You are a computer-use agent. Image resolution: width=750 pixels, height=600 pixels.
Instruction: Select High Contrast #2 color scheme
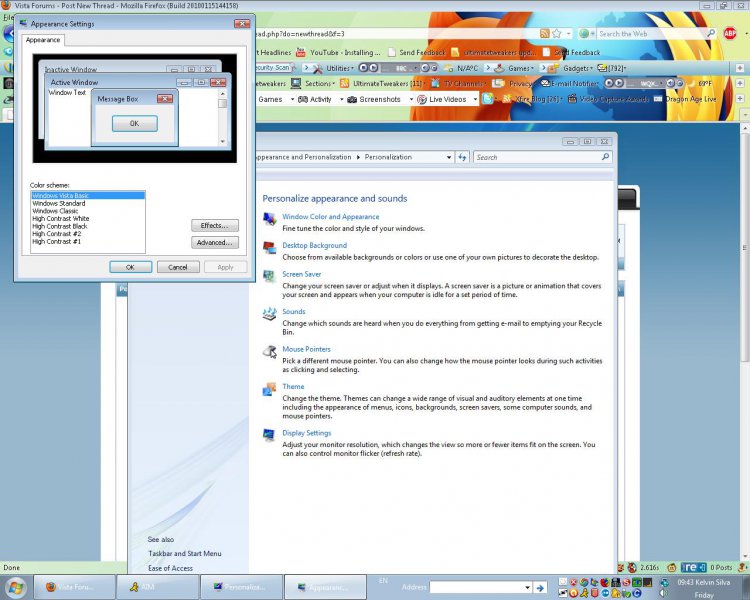pos(88,234)
